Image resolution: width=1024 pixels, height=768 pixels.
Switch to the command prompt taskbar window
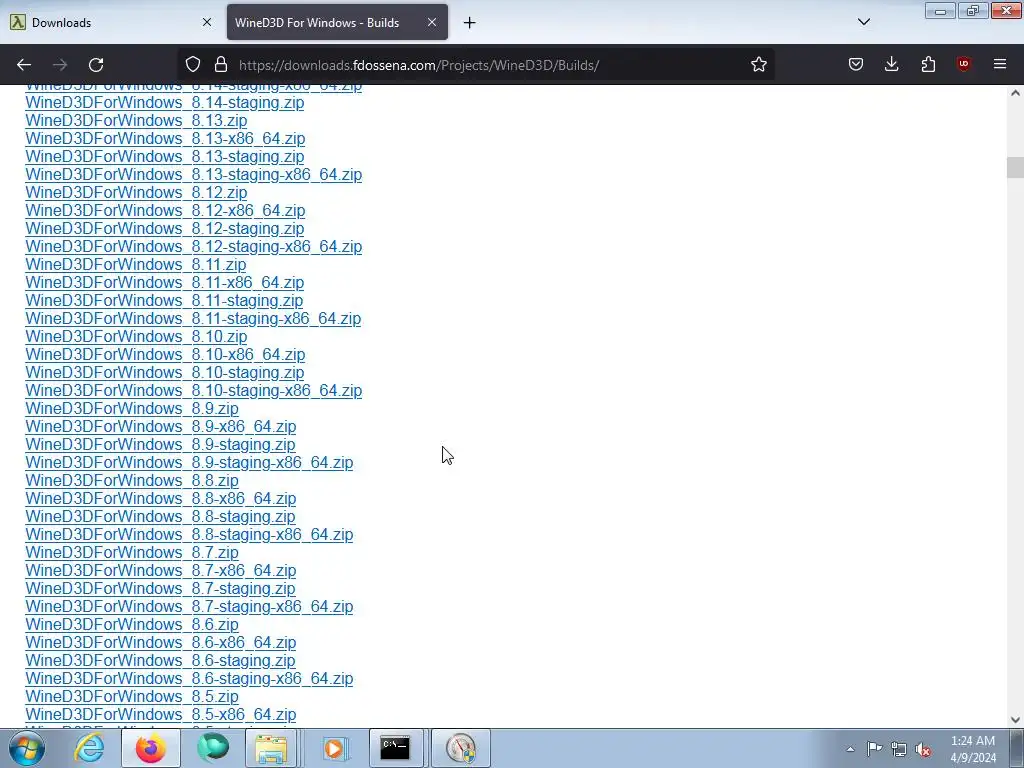[x=396, y=748]
